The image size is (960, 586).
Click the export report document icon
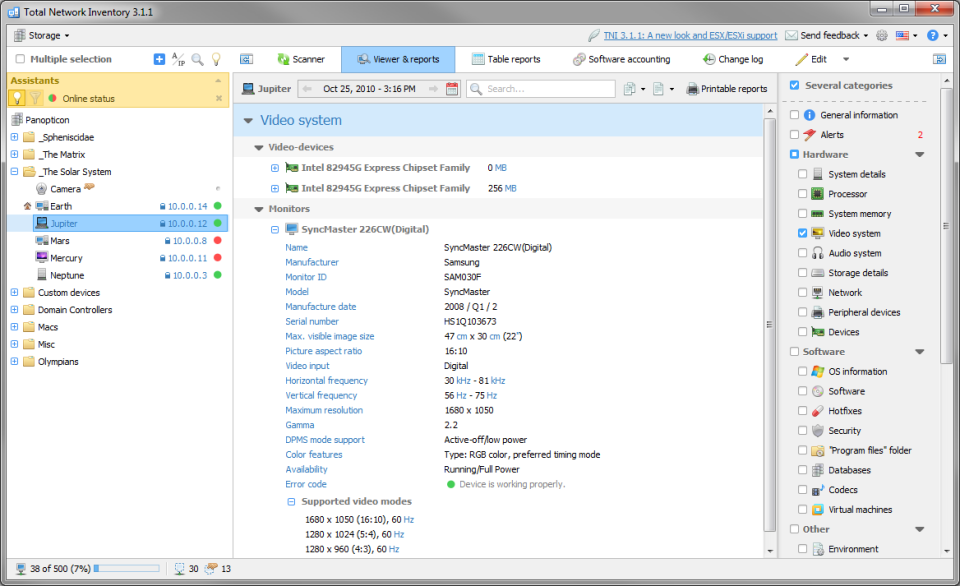click(658, 89)
